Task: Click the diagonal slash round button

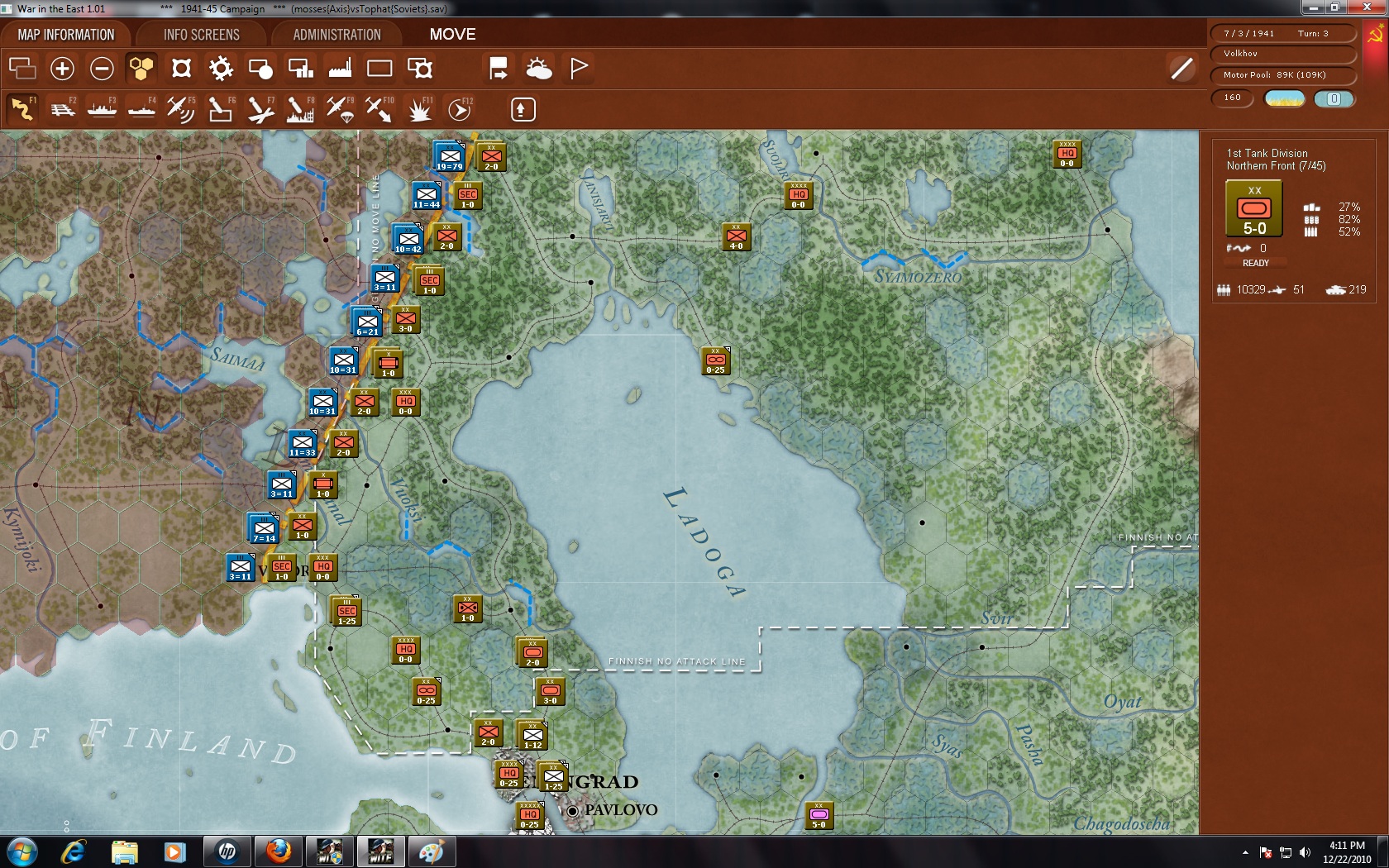Action: 1182,69
